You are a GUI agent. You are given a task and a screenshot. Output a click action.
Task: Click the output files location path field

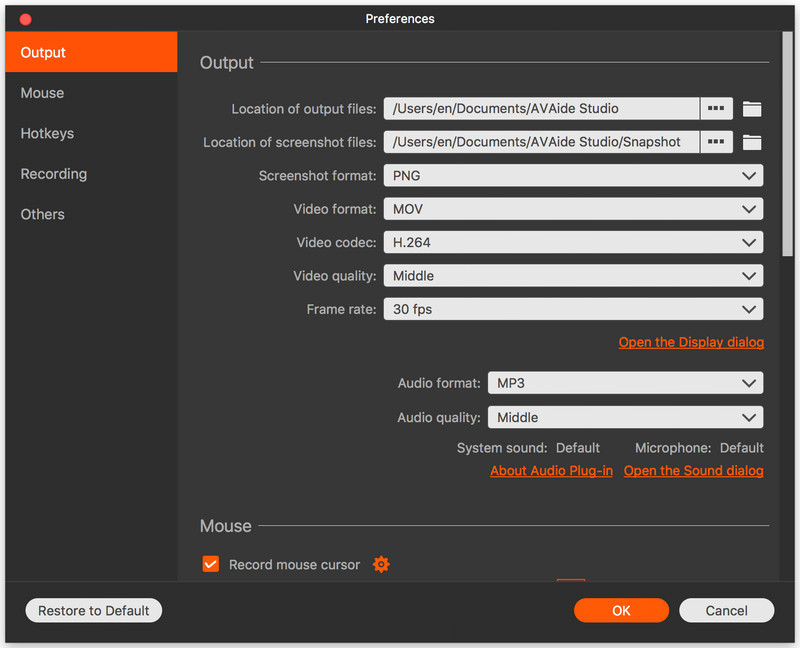point(541,109)
